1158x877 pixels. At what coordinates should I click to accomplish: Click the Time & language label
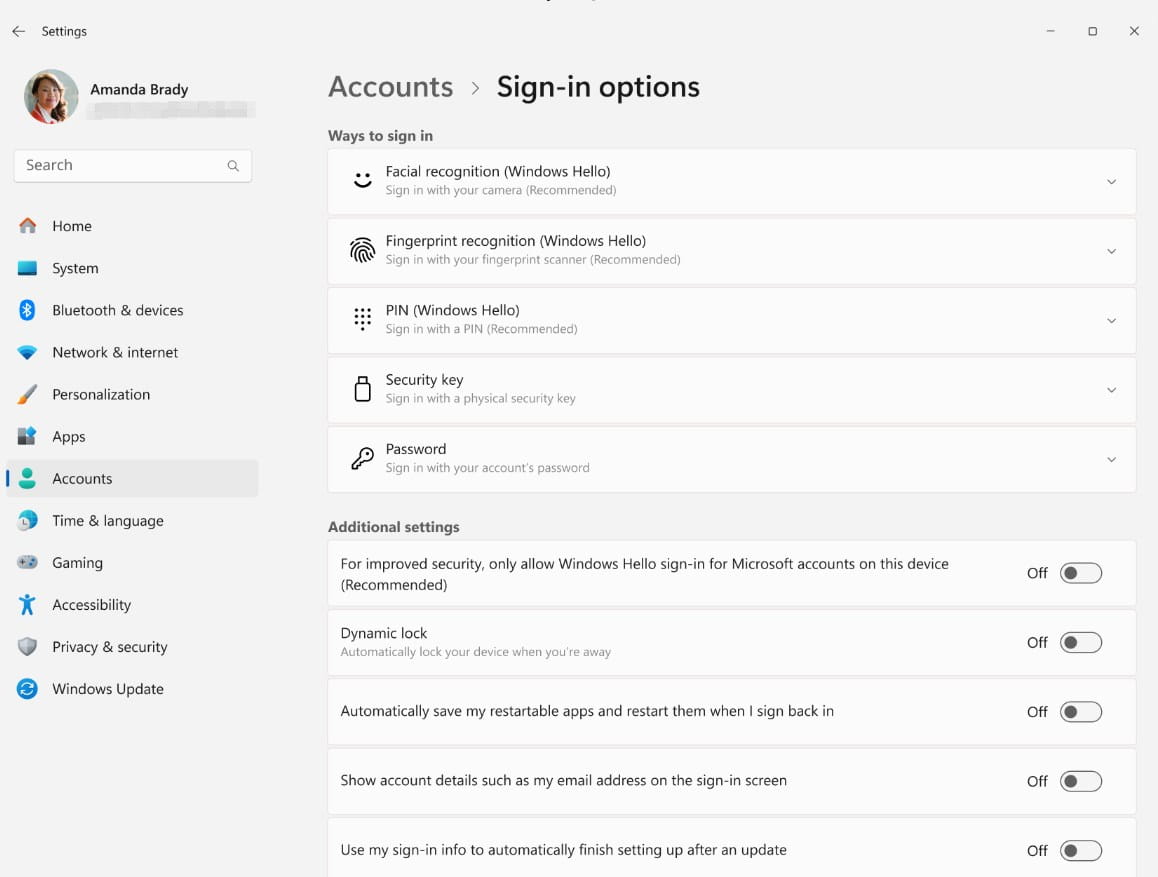tap(108, 521)
